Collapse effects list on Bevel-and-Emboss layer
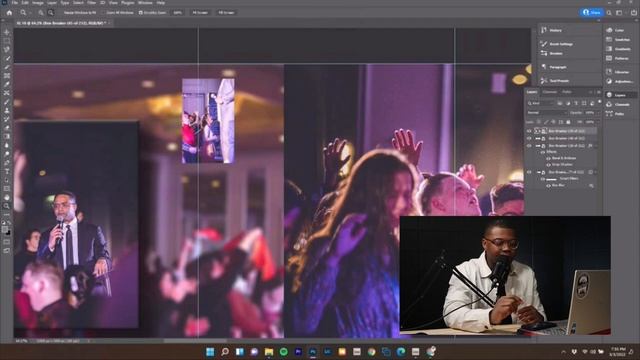640x360 pixels. point(596,146)
